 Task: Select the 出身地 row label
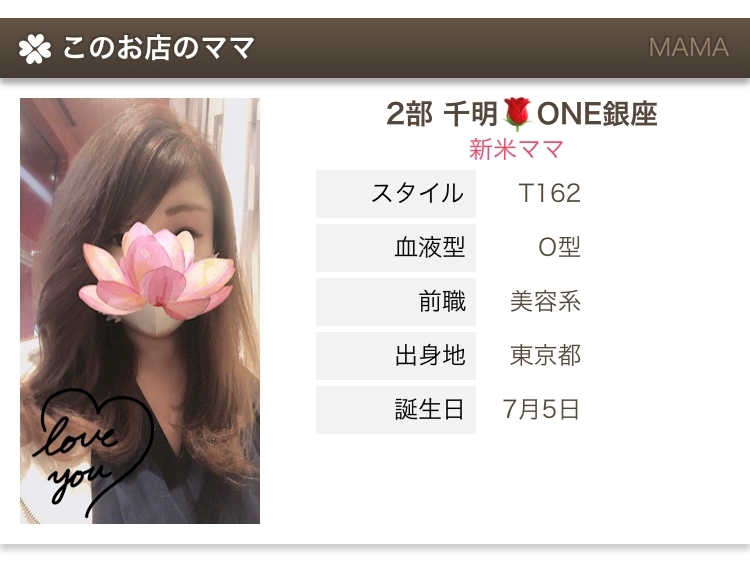click(396, 356)
